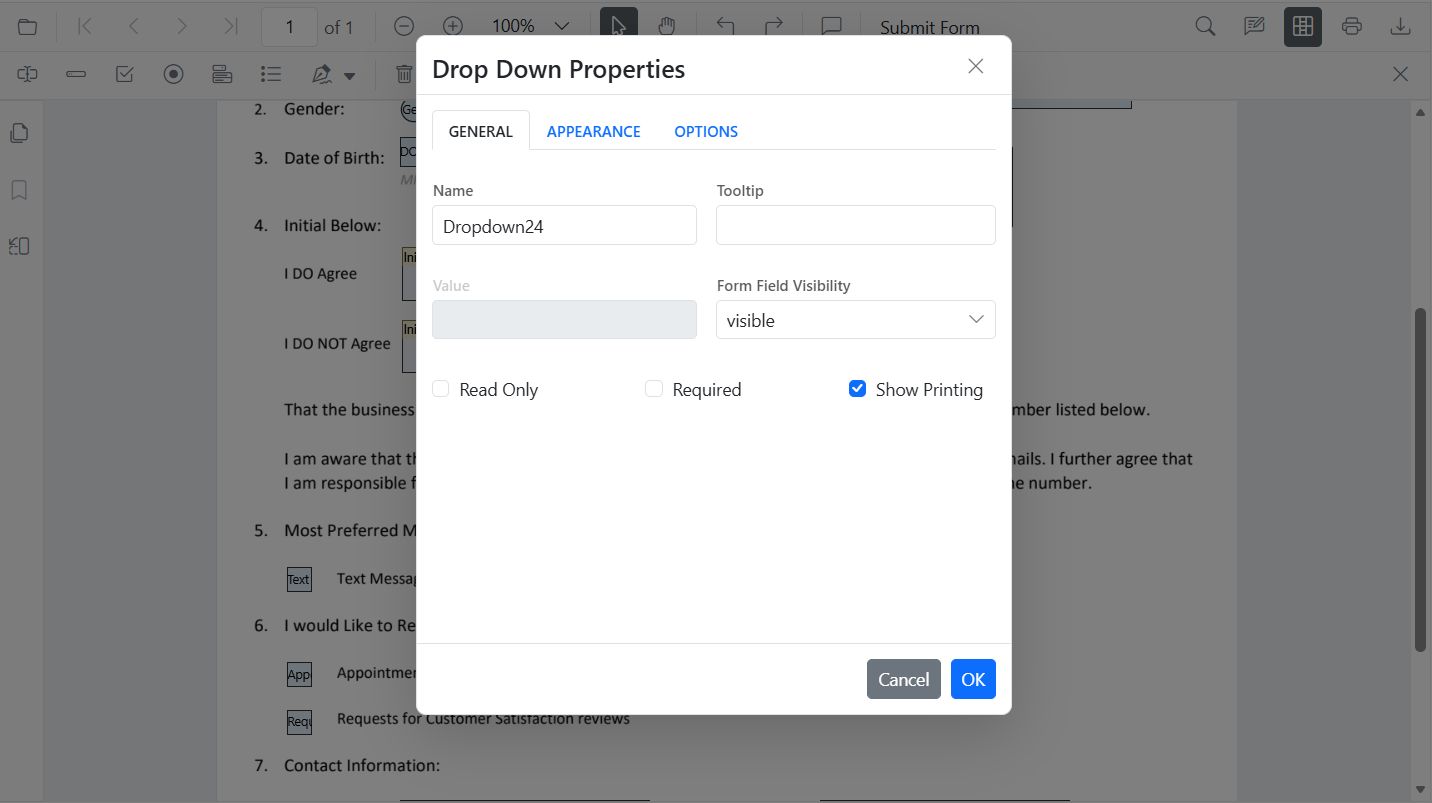This screenshot has width=1432, height=803.
Task: Open the edit annotation toolbar icon
Action: pyautogui.click(x=1254, y=26)
